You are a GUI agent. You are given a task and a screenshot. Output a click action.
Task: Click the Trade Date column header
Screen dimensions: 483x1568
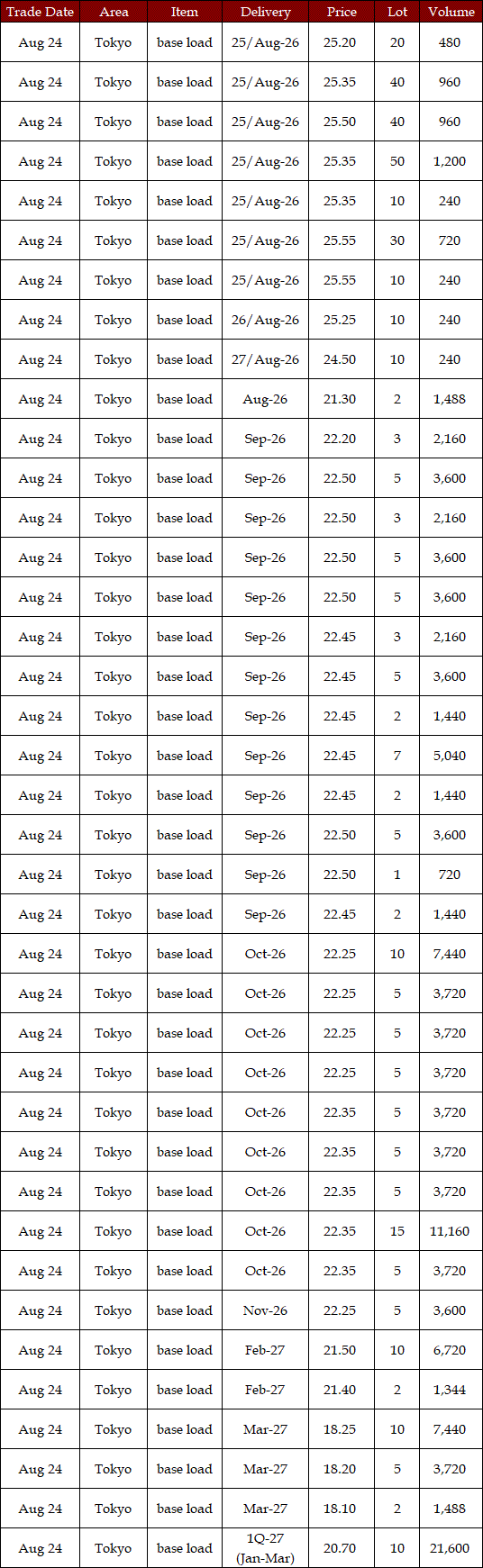point(40,12)
